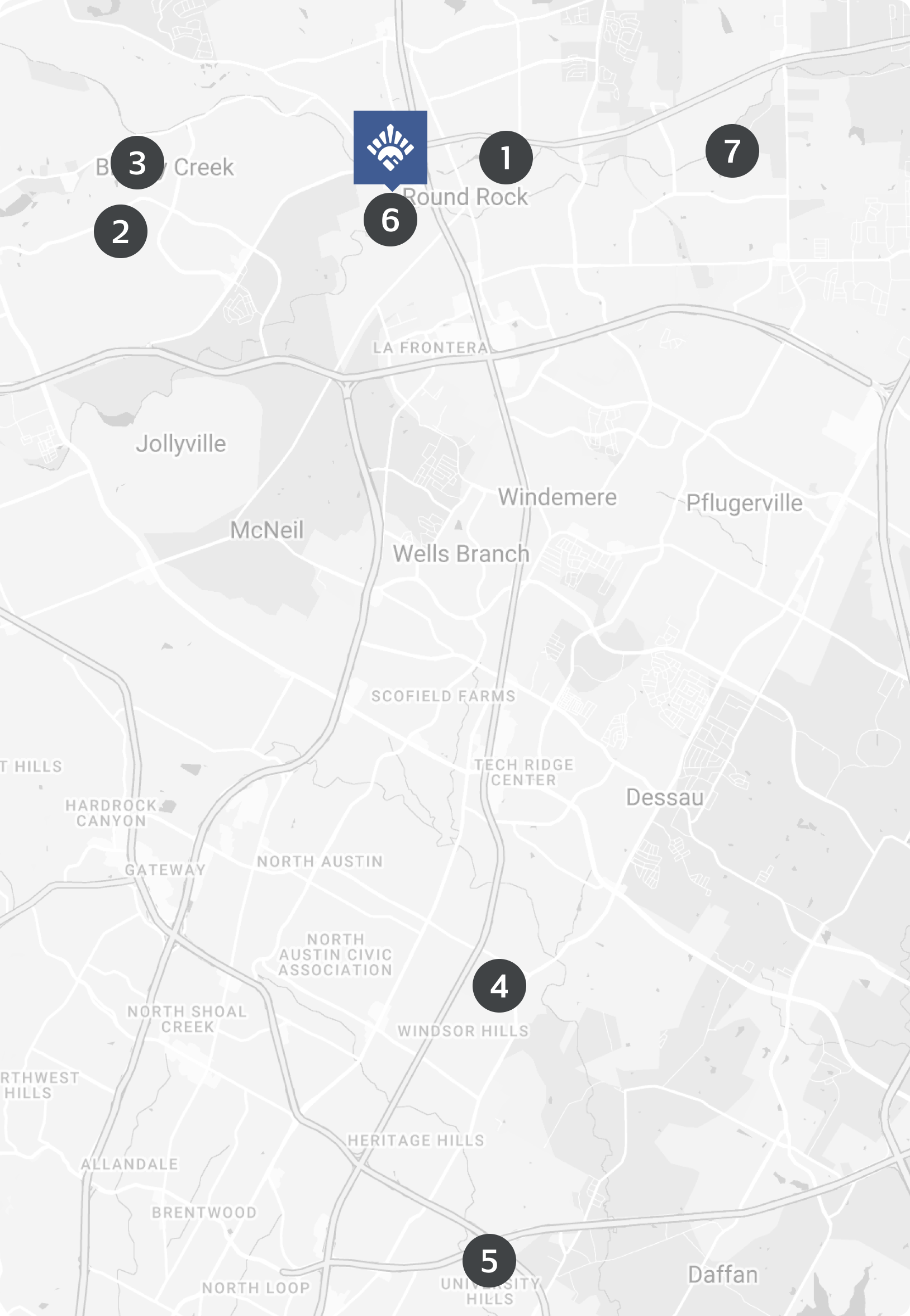Select map marker number 4
Screen dimensions: 910x1316
point(499,985)
